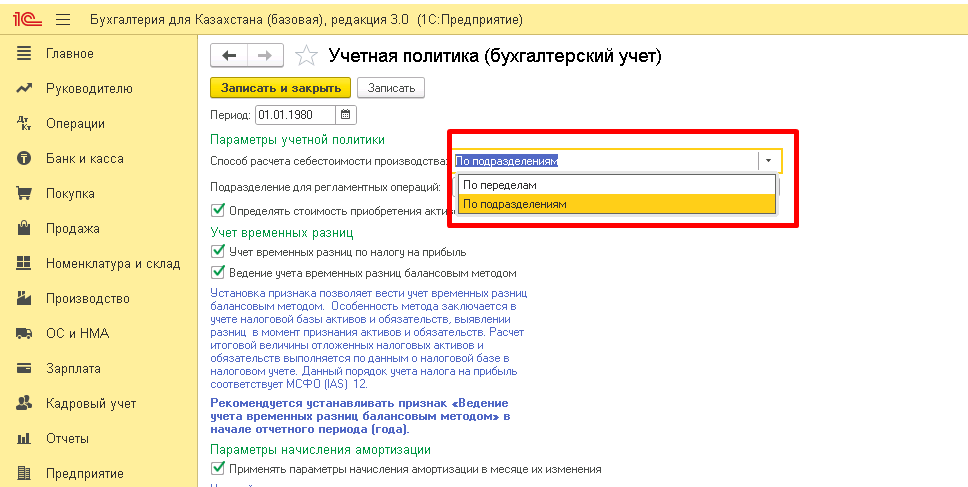
Task: Choose По подразделениям option in list
Action: 515,204
